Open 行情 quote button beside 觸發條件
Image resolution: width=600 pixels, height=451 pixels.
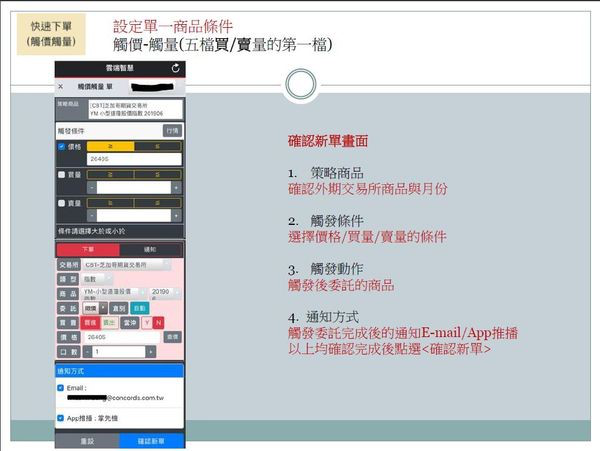[173, 131]
